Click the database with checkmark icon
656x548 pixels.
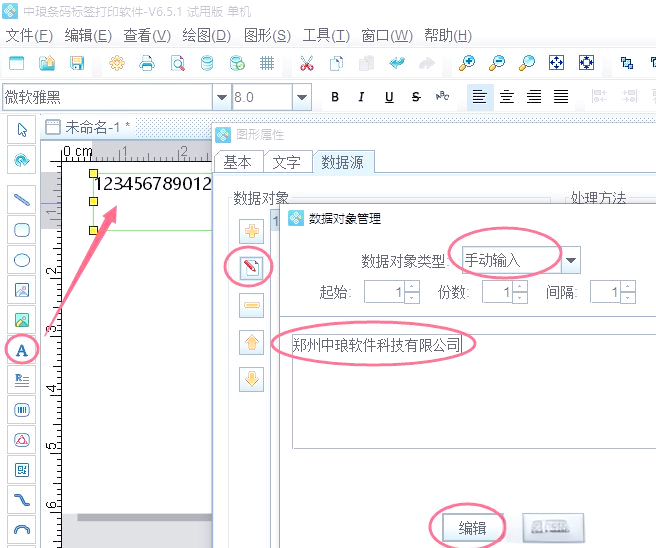(237, 63)
